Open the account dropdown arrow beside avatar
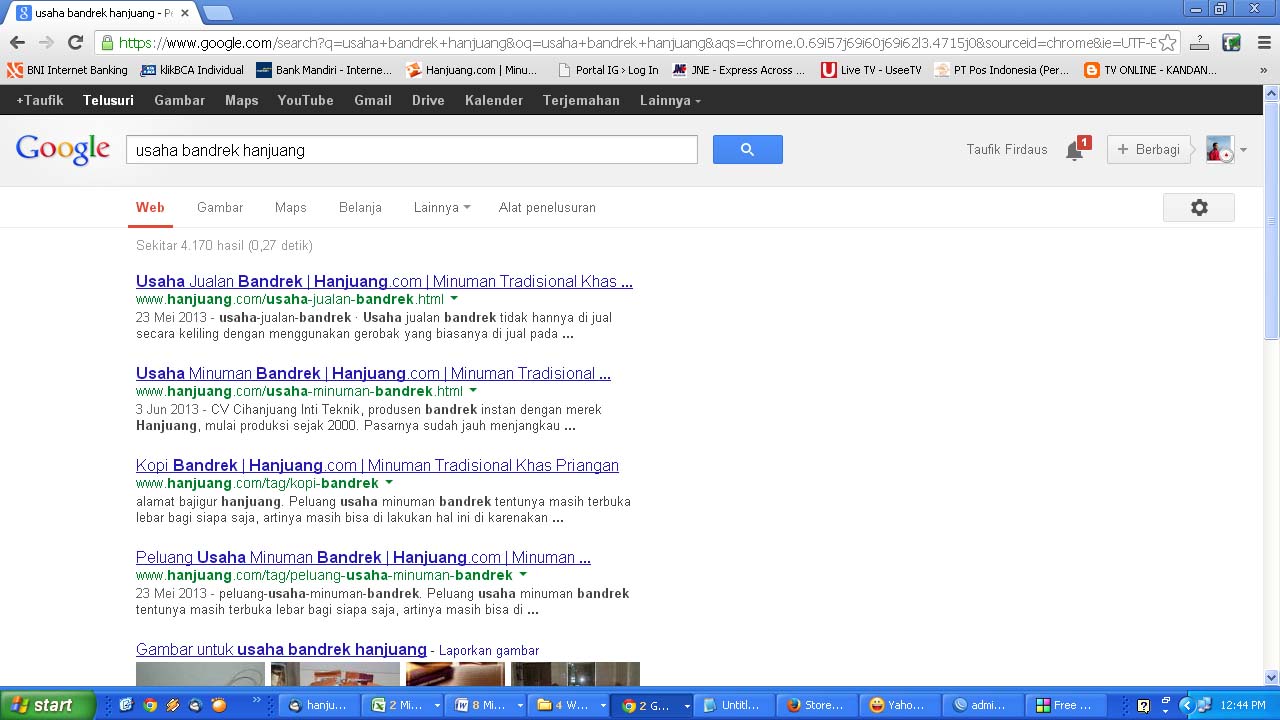Screen dimensions: 1280x720 (x=1243, y=150)
